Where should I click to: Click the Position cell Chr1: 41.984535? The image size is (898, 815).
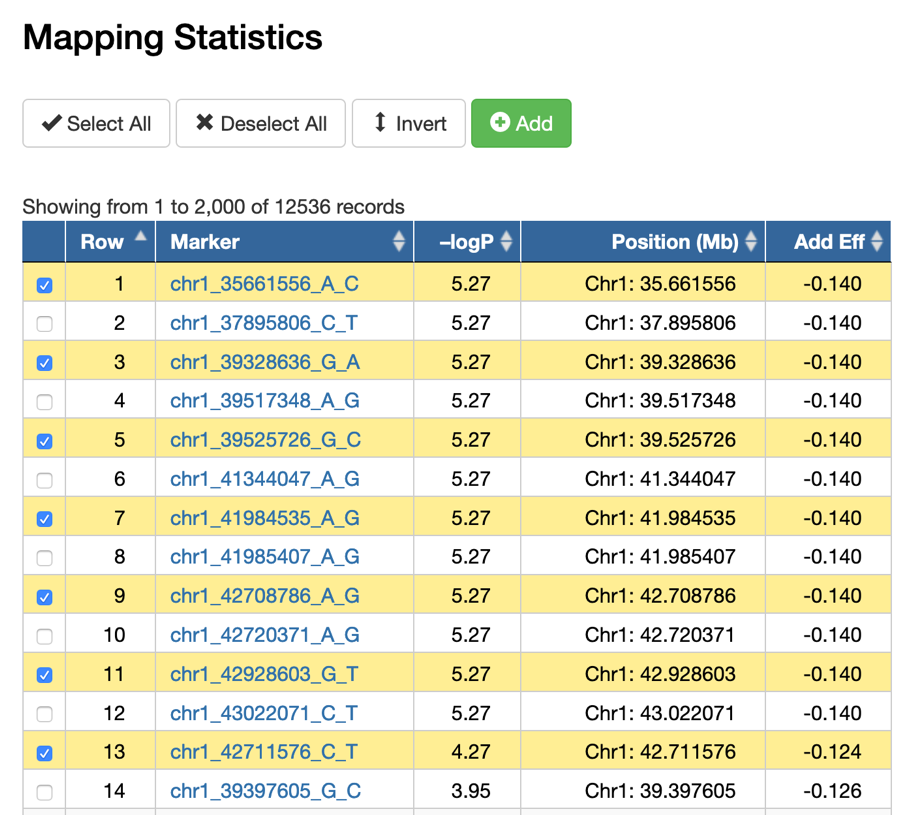660,518
